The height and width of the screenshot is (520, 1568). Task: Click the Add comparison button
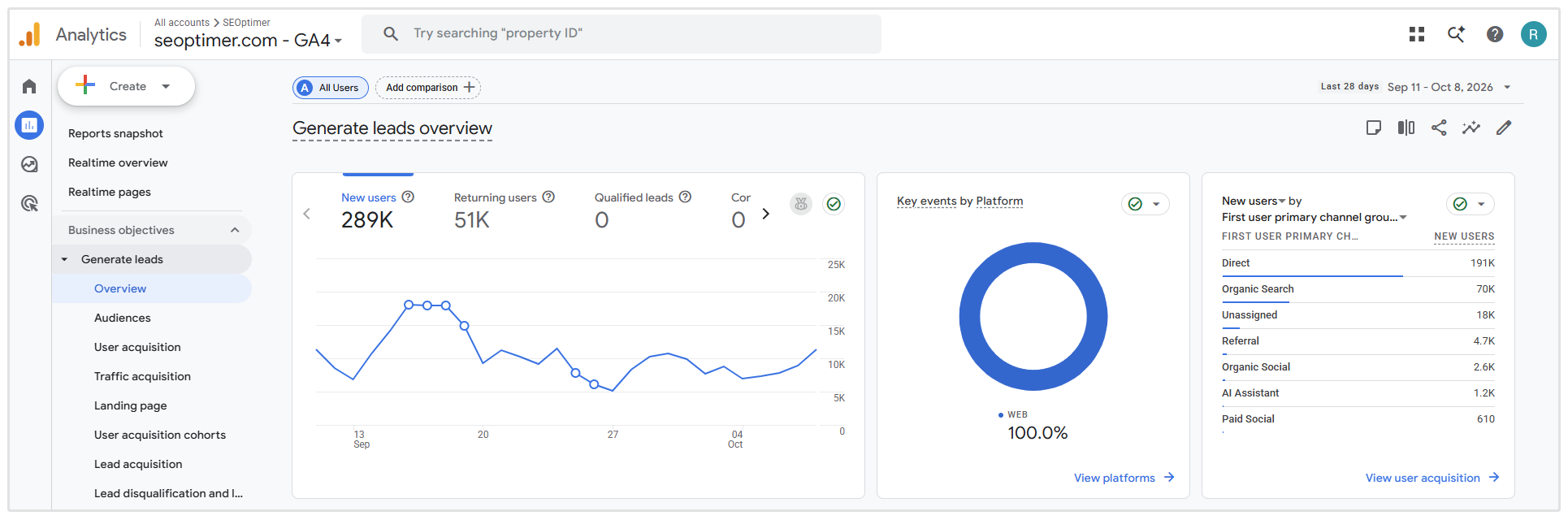pyautogui.click(x=428, y=88)
